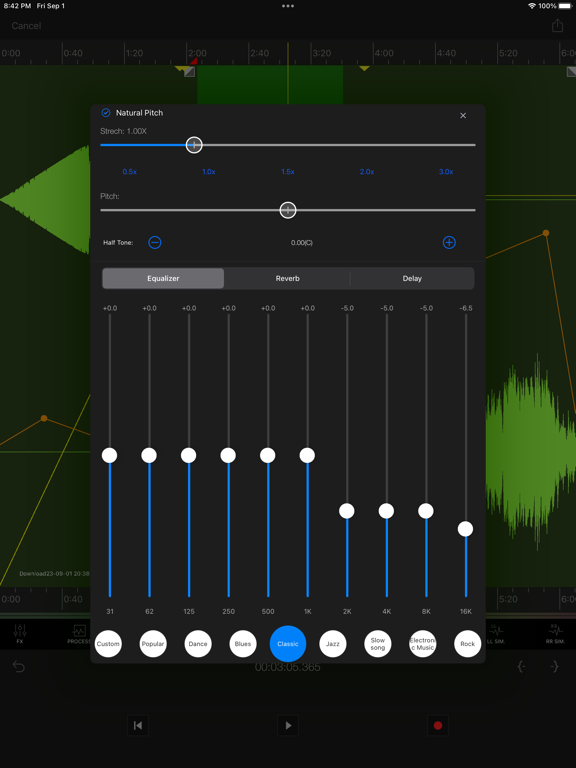This screenshot has height=768, width=576.
Task: Click the Wi-Fi status icon
Action: point(532,6)
